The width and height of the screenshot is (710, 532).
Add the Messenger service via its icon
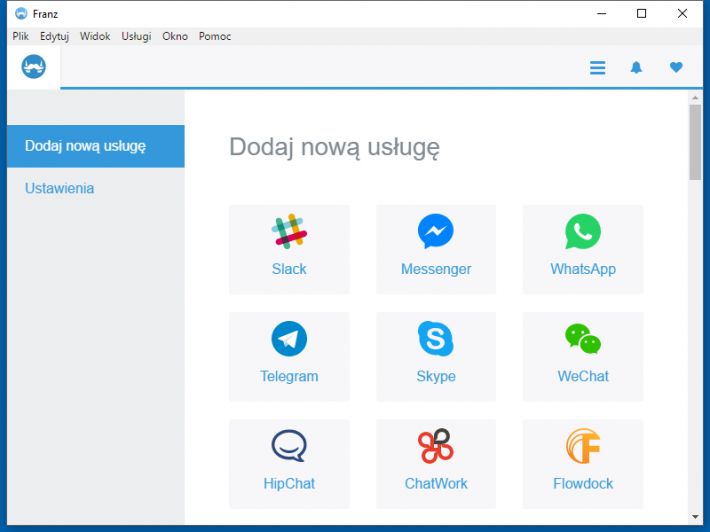point(436,231)
